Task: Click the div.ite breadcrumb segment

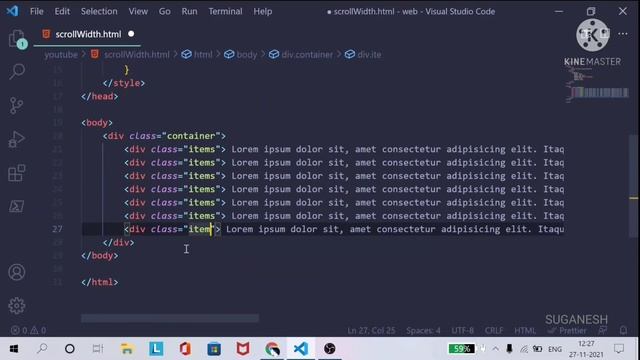Action: tap(363, 54)
